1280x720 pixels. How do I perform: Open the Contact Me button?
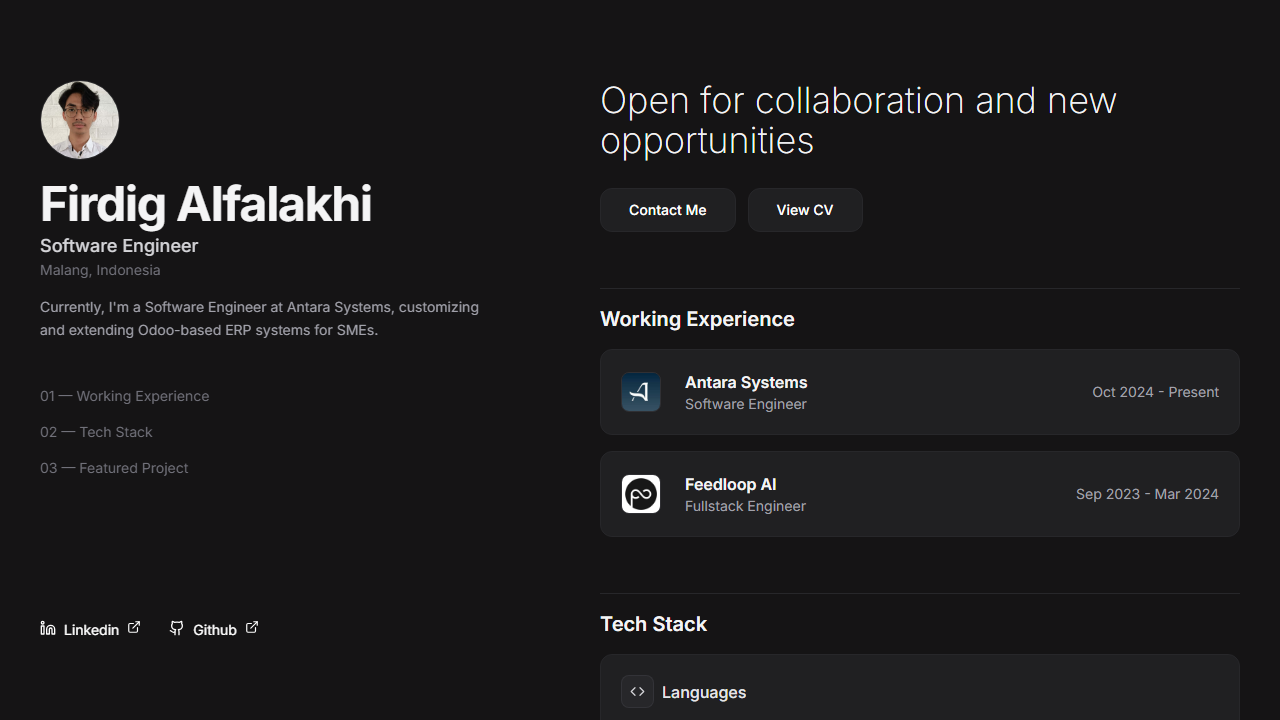[668, 210]
